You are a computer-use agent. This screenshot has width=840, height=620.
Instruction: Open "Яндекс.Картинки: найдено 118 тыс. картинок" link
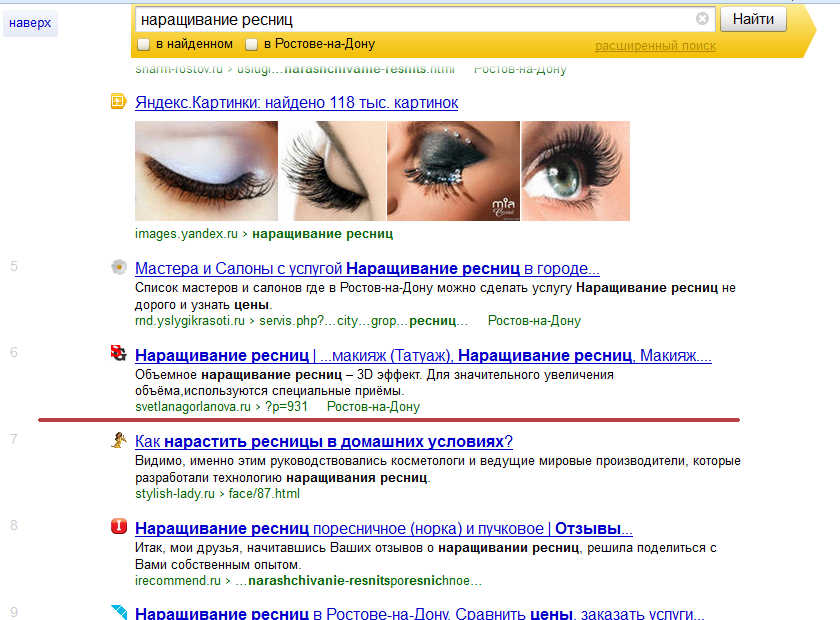point(296,102)
